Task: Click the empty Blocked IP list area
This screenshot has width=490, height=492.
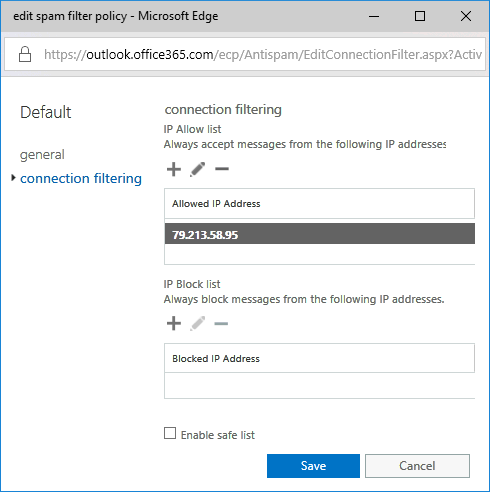Action: (x=319, y=385)
